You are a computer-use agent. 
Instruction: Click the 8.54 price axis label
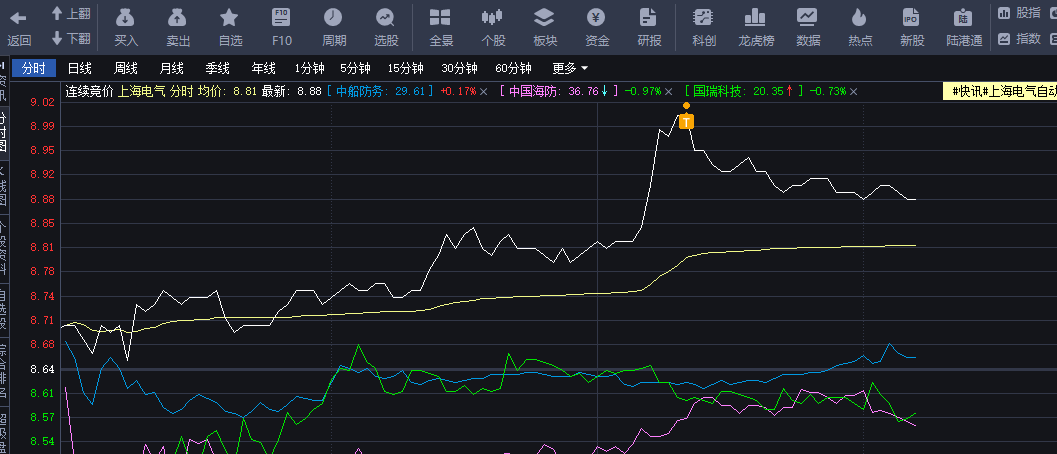click(x=42, y=442)
